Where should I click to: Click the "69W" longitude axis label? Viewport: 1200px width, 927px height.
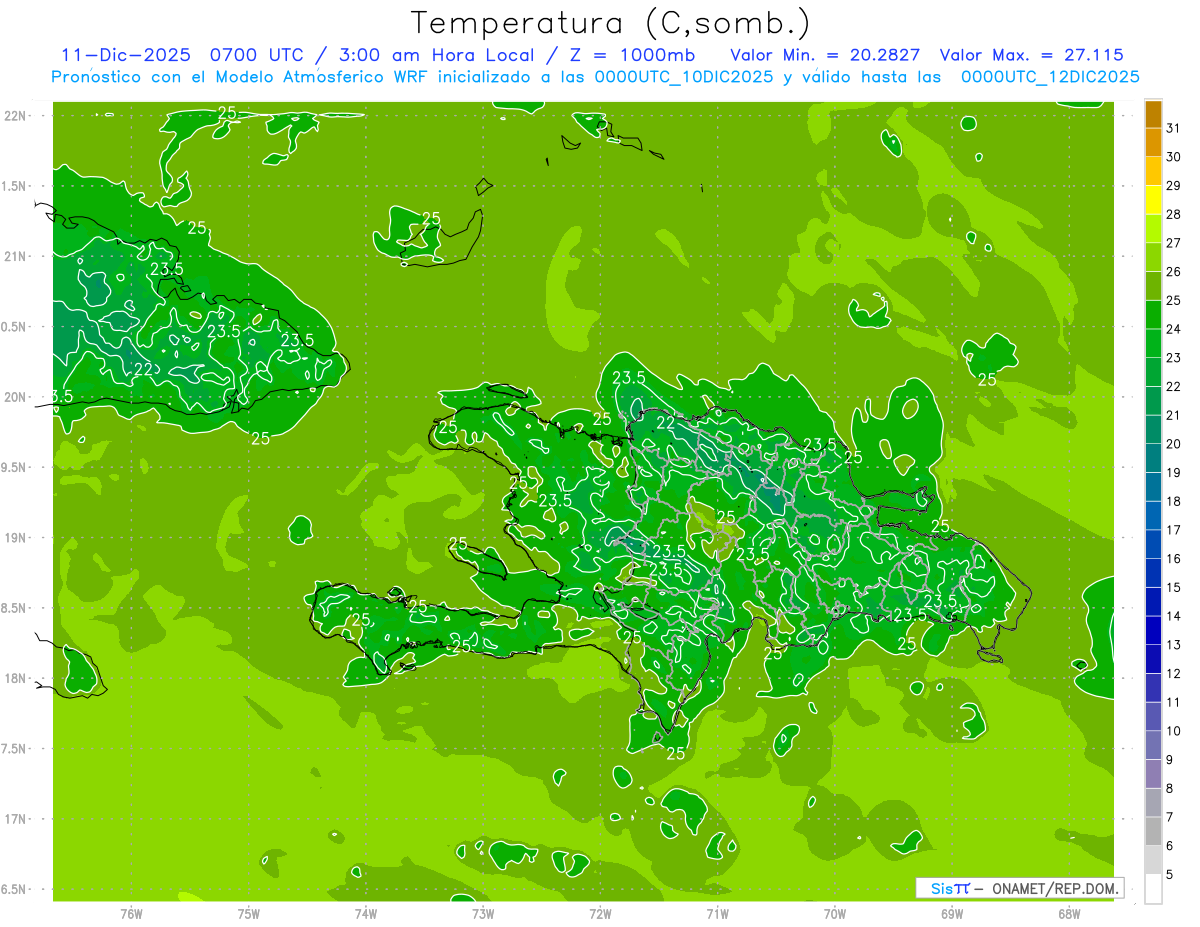tap(951, 914)
